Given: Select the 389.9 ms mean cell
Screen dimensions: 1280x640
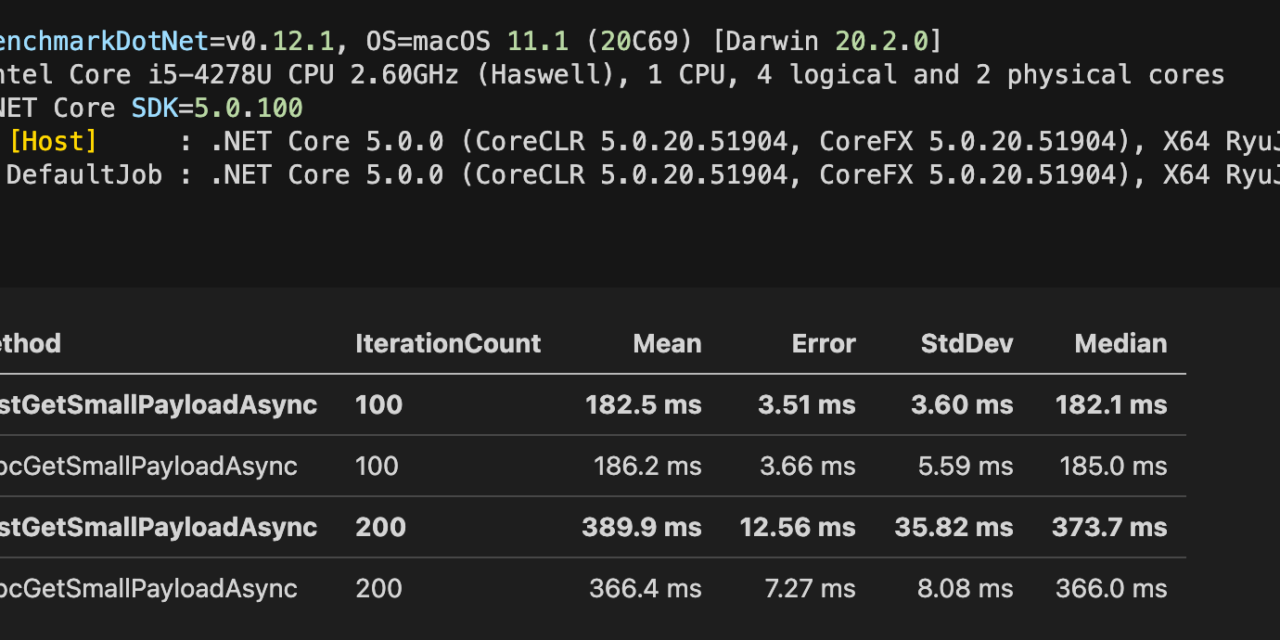Looking at the screenshot, I should pyautogui.click(x=641, y=527).
